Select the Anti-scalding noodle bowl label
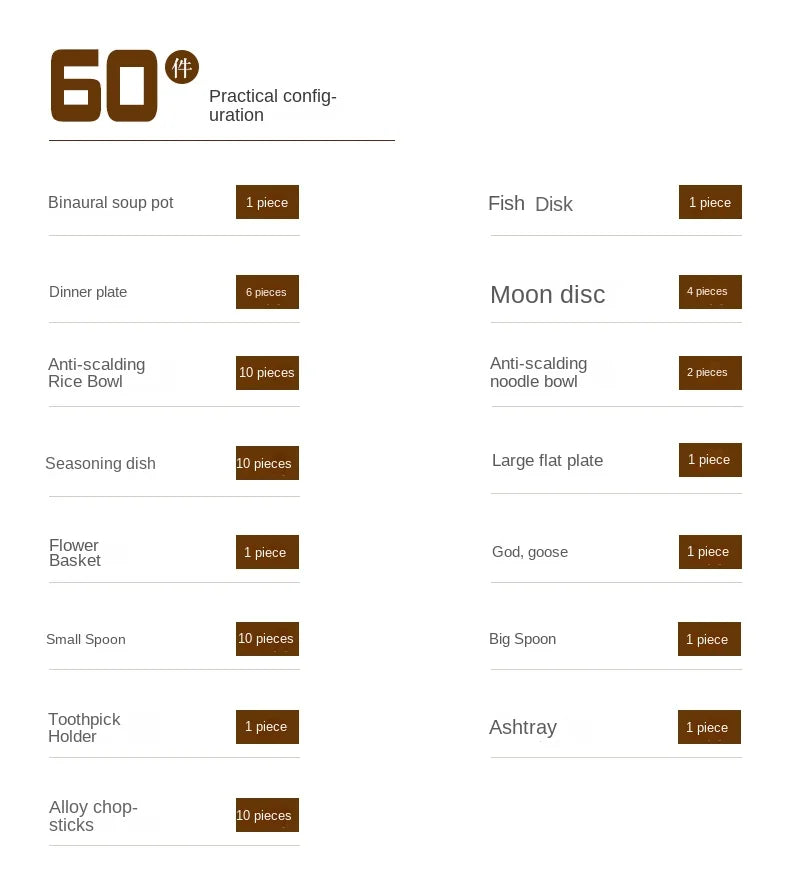The image size is (790, 874). 538,372
